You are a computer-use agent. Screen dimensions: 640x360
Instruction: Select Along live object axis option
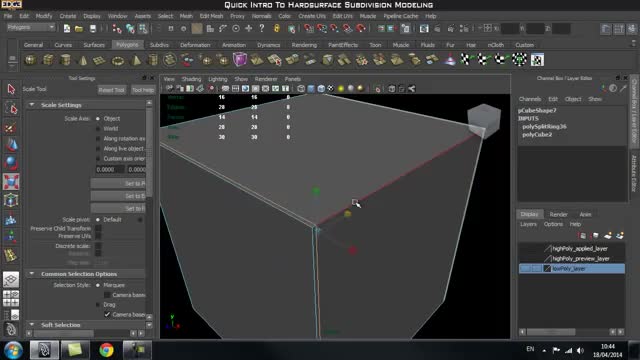pos(98,149)
